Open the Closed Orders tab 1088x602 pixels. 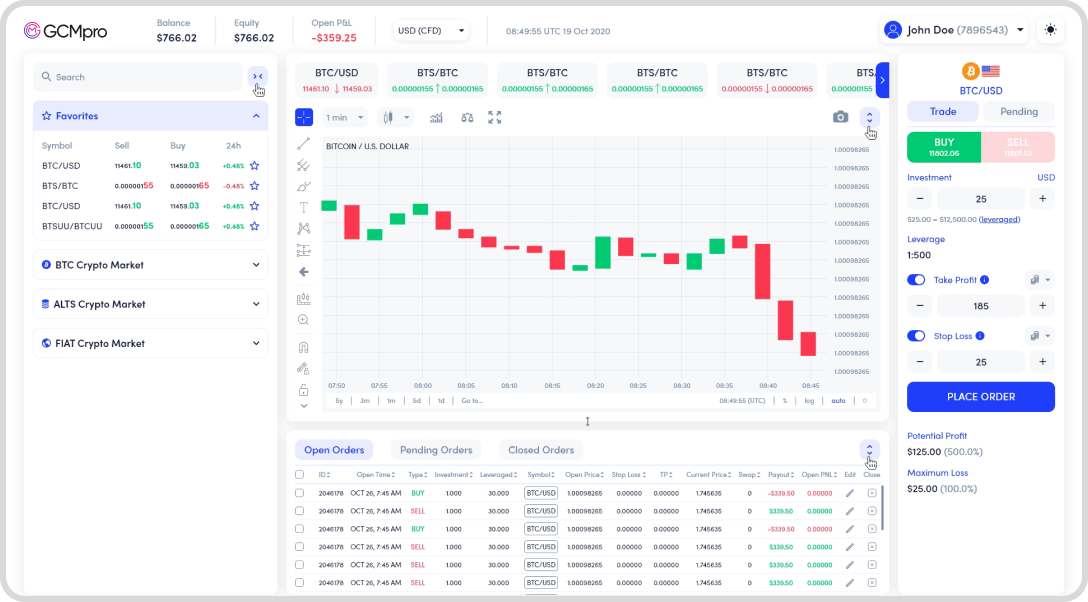(x=541, y=450)
